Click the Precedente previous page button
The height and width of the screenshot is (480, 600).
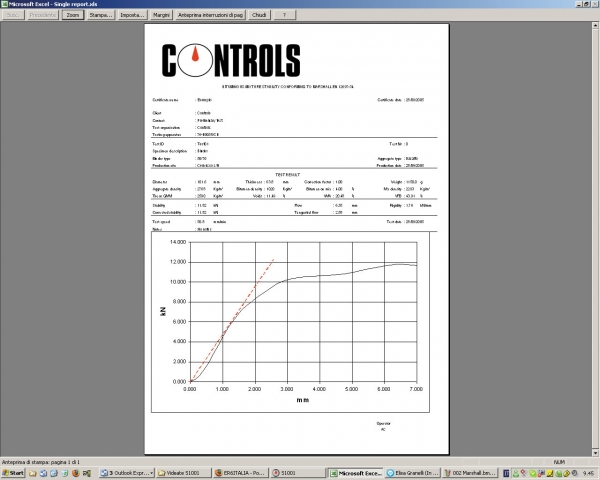(x=42, y=15)
